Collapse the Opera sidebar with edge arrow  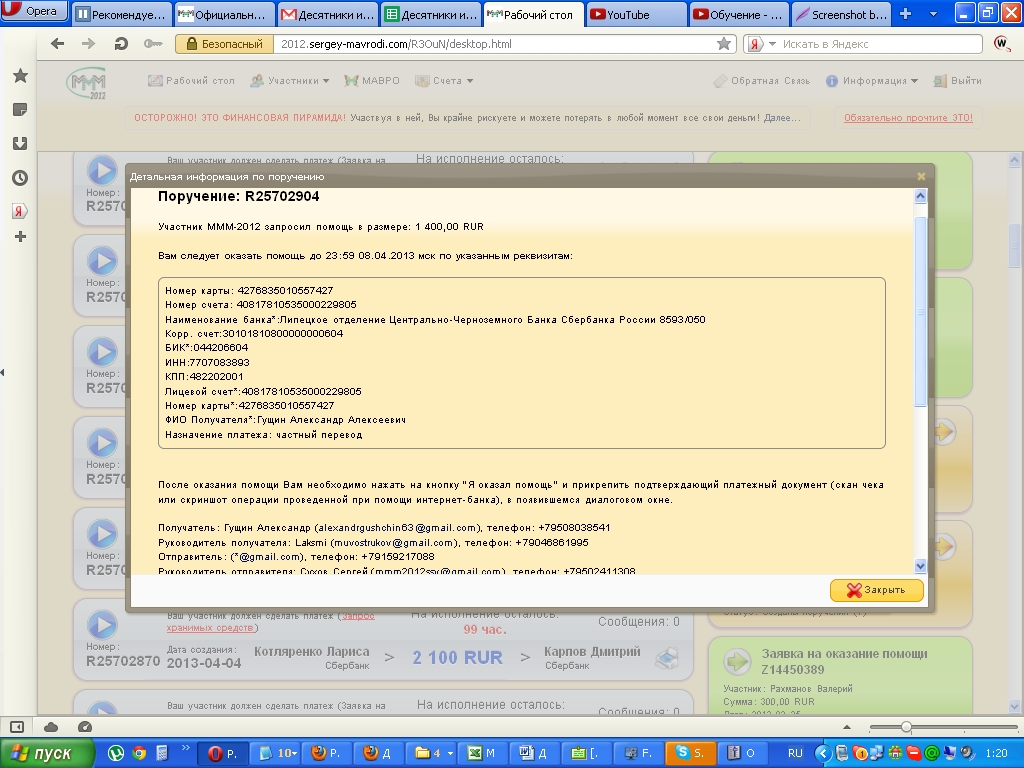click(x=3, y=372)
